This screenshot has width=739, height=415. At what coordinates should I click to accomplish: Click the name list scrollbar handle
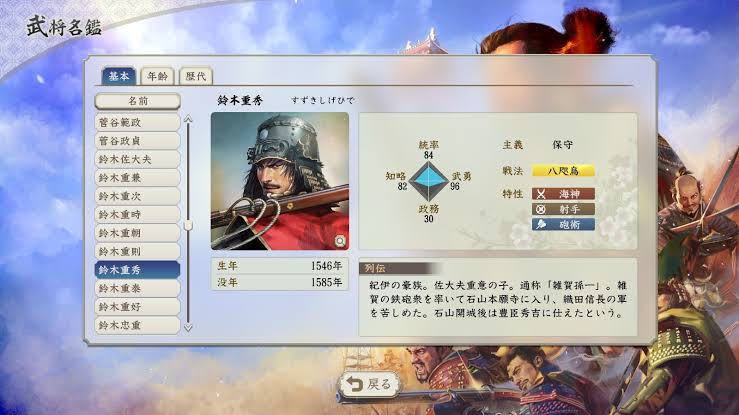188,225
